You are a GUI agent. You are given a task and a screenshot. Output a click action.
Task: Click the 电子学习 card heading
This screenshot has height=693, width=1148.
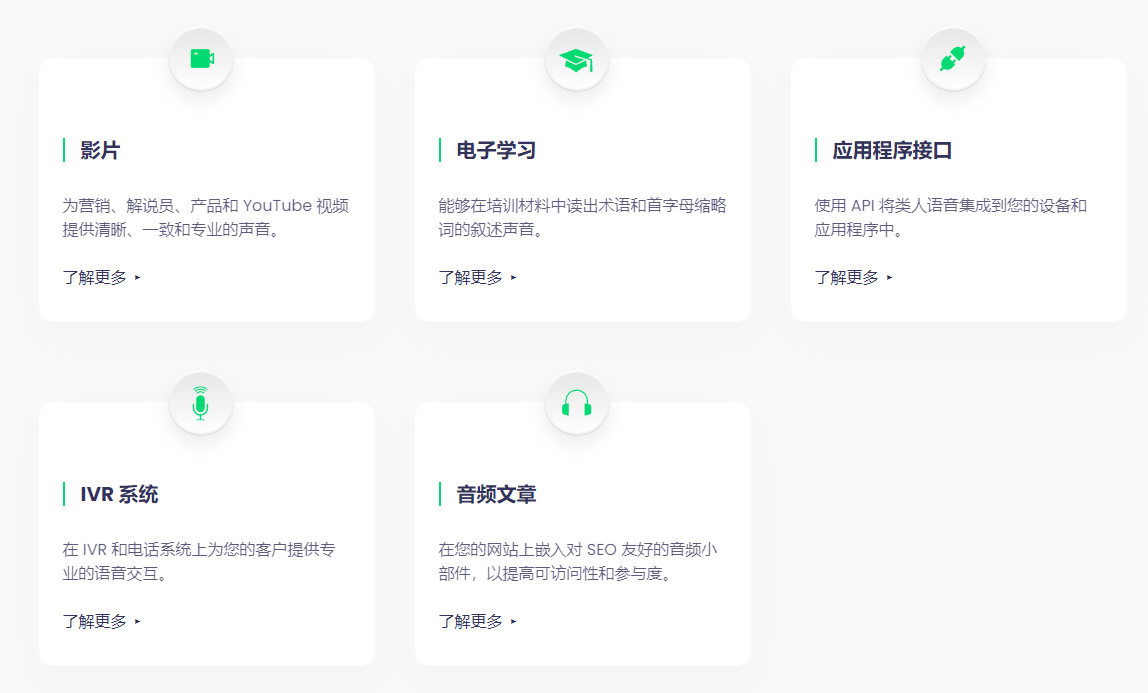tap(496, 151)
